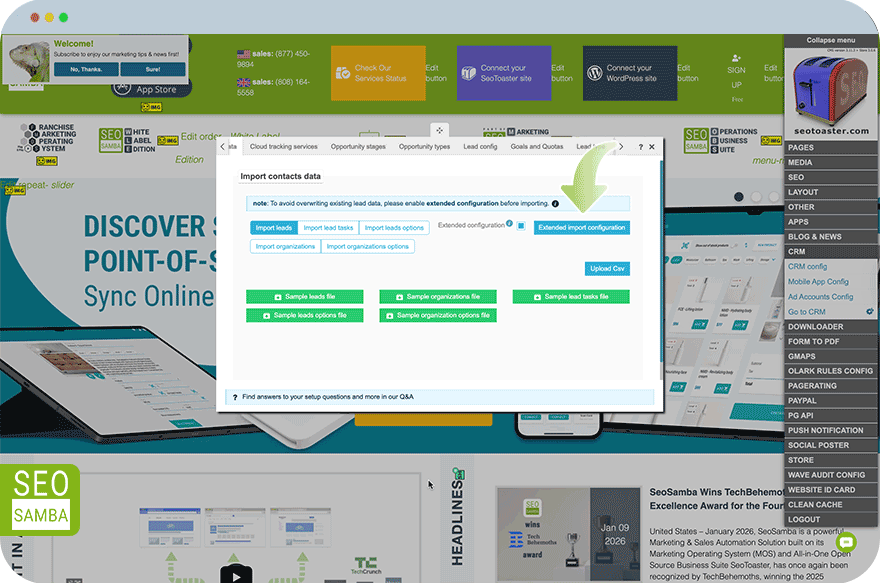
Task: Click LOGOUT in the sidebar
Action: [831, 520]
